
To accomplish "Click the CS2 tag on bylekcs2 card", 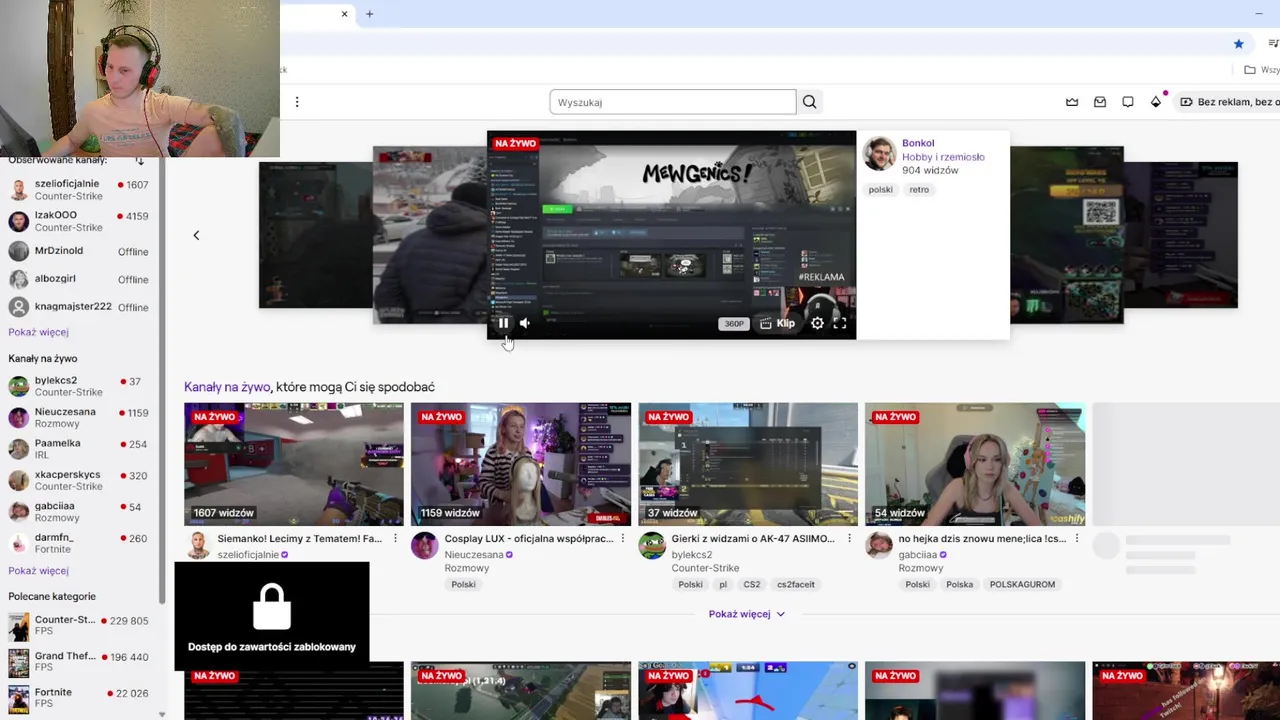I will click(x=752, y=584).
